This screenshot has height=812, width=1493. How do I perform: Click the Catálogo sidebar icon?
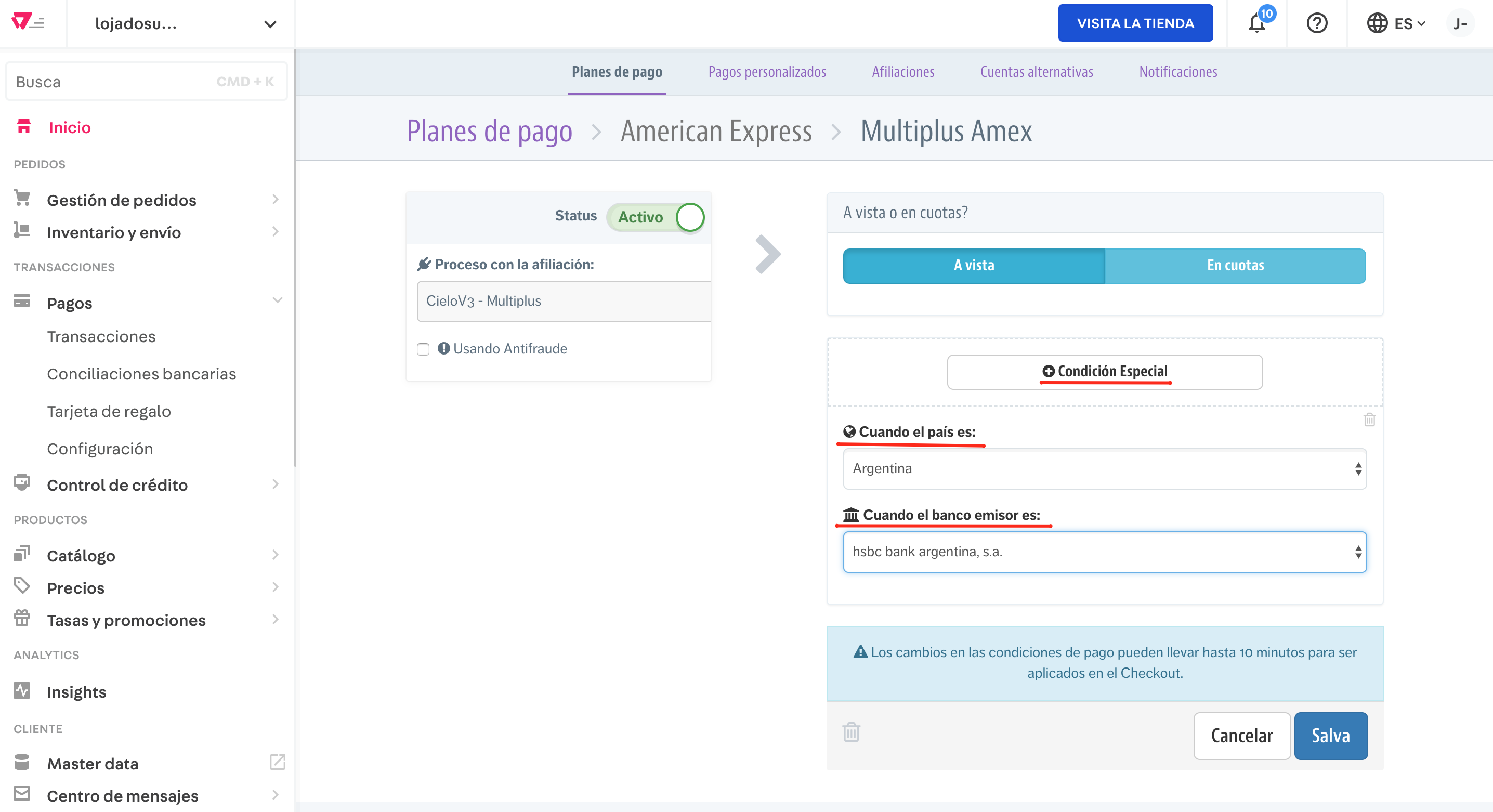[x=21, y=554]
